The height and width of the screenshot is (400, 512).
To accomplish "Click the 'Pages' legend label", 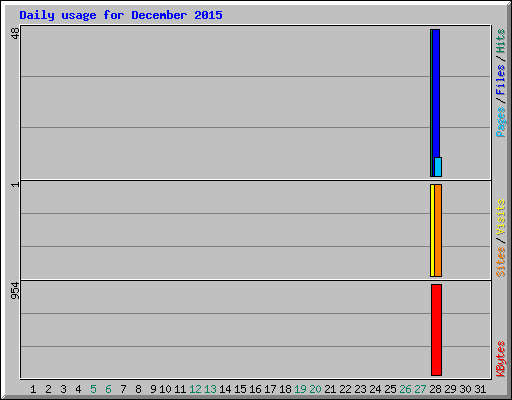I will (501, 122).
